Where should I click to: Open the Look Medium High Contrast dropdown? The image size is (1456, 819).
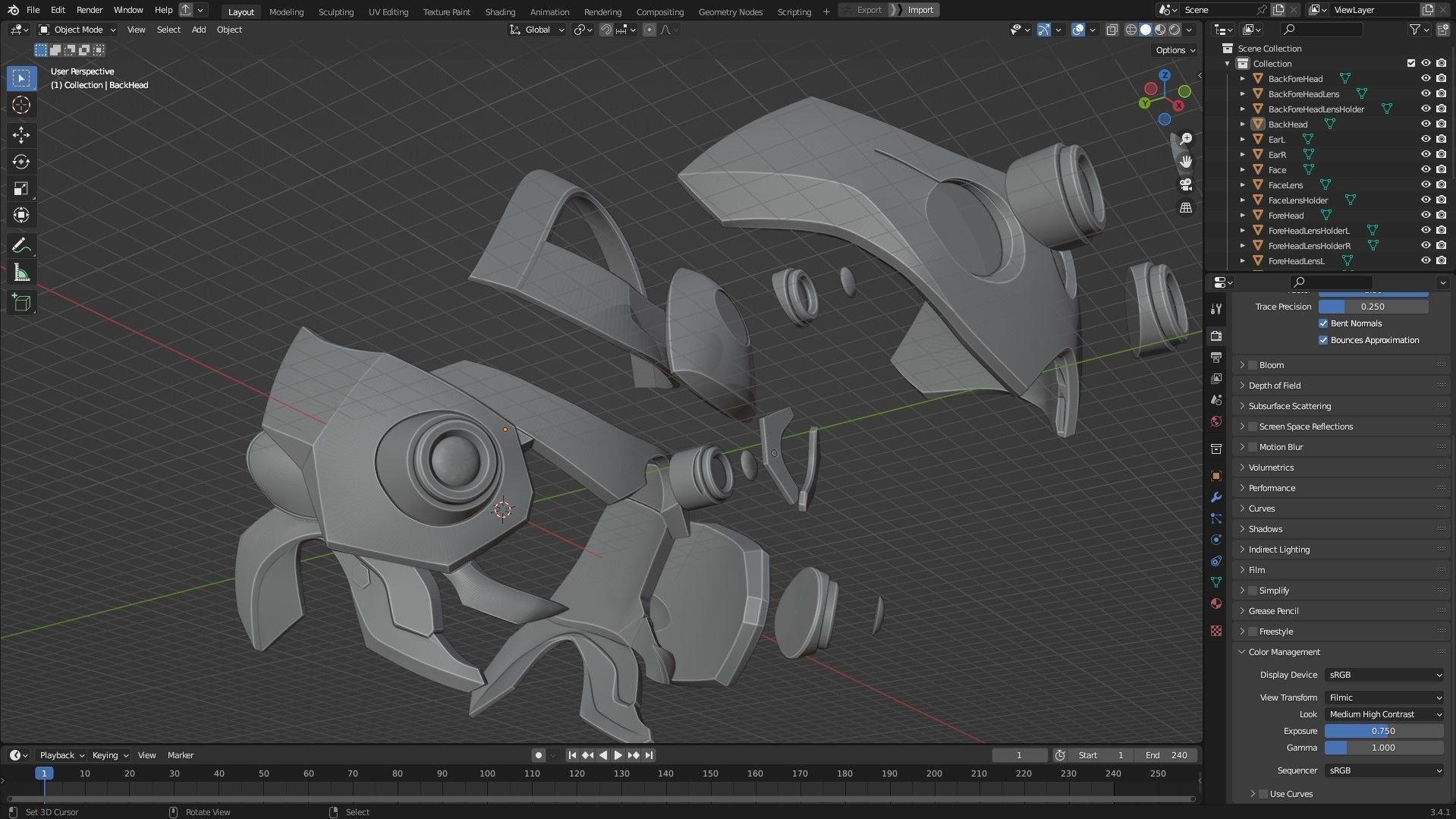(x=1384, y=714)
